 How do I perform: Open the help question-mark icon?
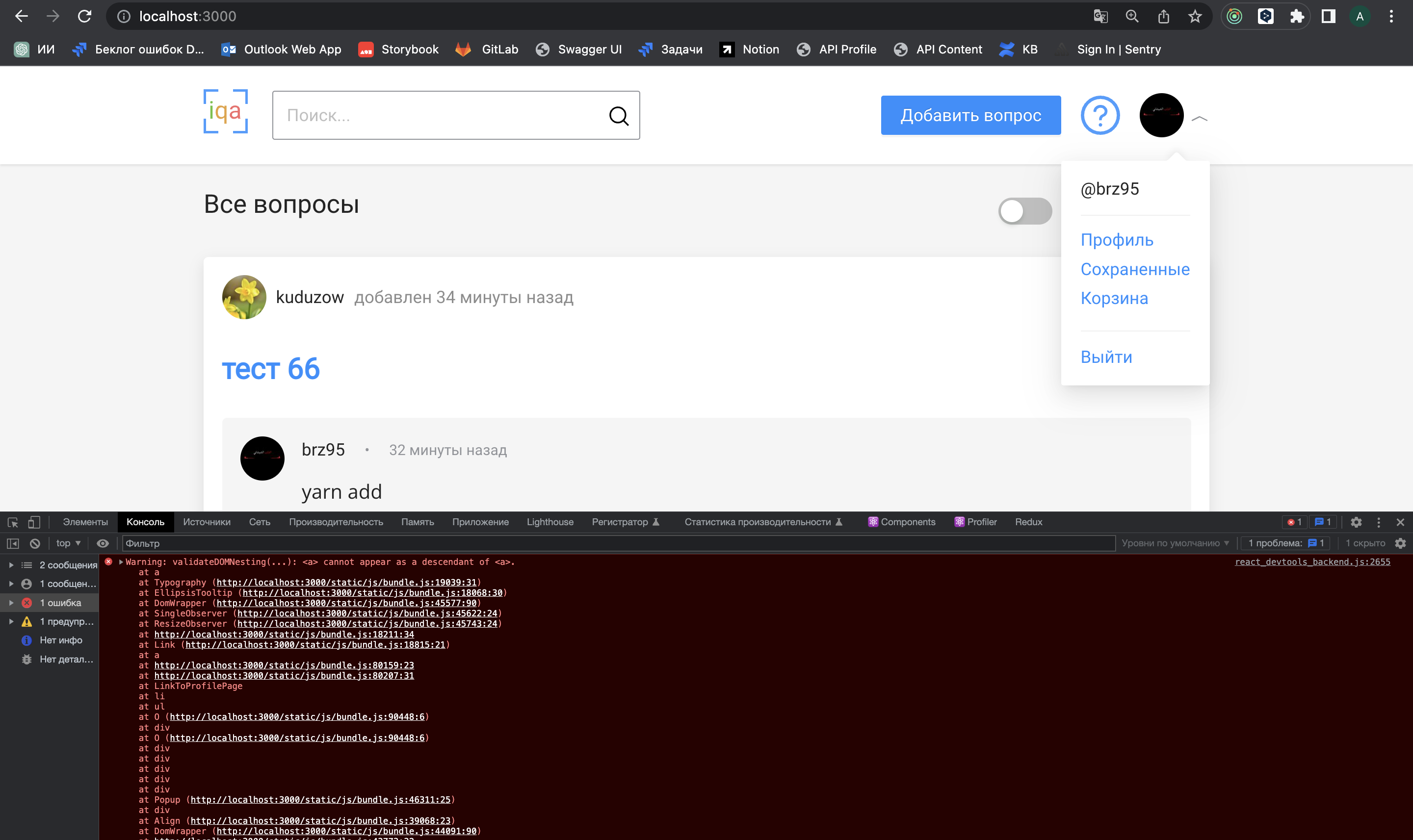point(1099,115)
